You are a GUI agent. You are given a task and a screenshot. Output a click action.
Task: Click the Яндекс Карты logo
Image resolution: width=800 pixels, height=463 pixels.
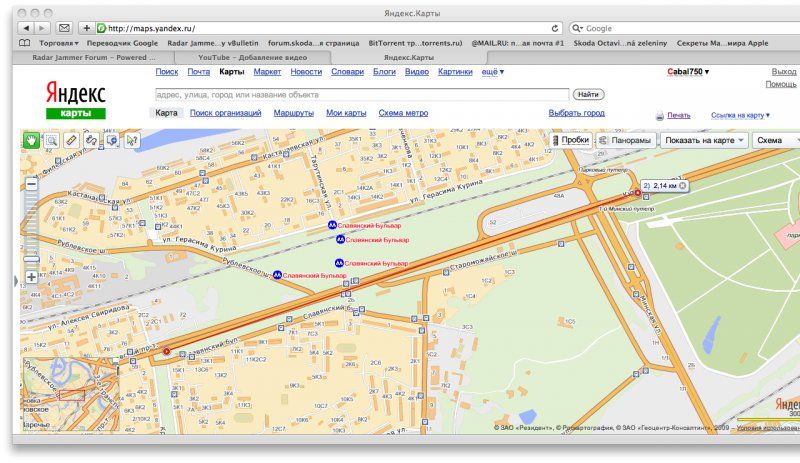coord(76,100)
